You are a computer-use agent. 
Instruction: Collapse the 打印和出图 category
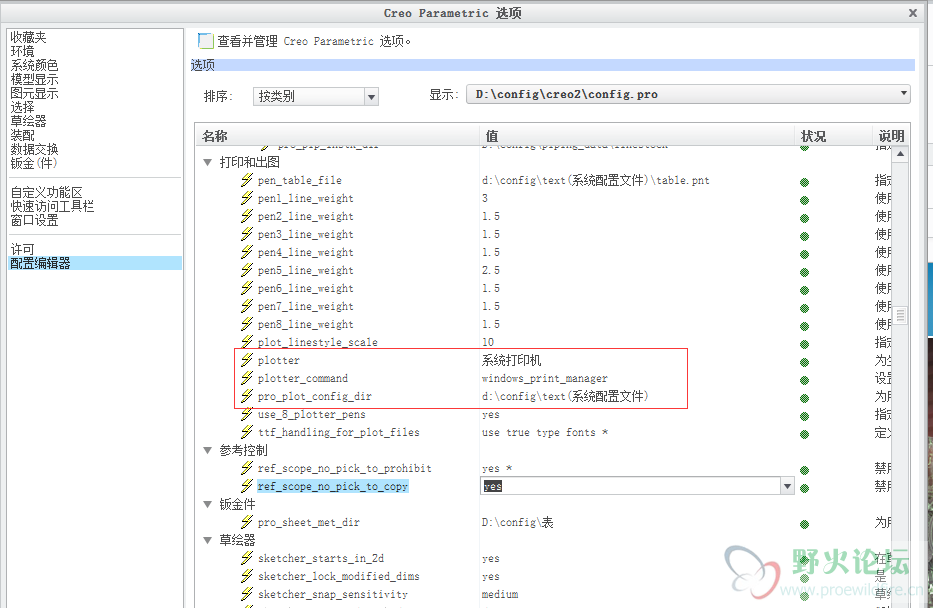pyautogui.click(x=208, y=162)
